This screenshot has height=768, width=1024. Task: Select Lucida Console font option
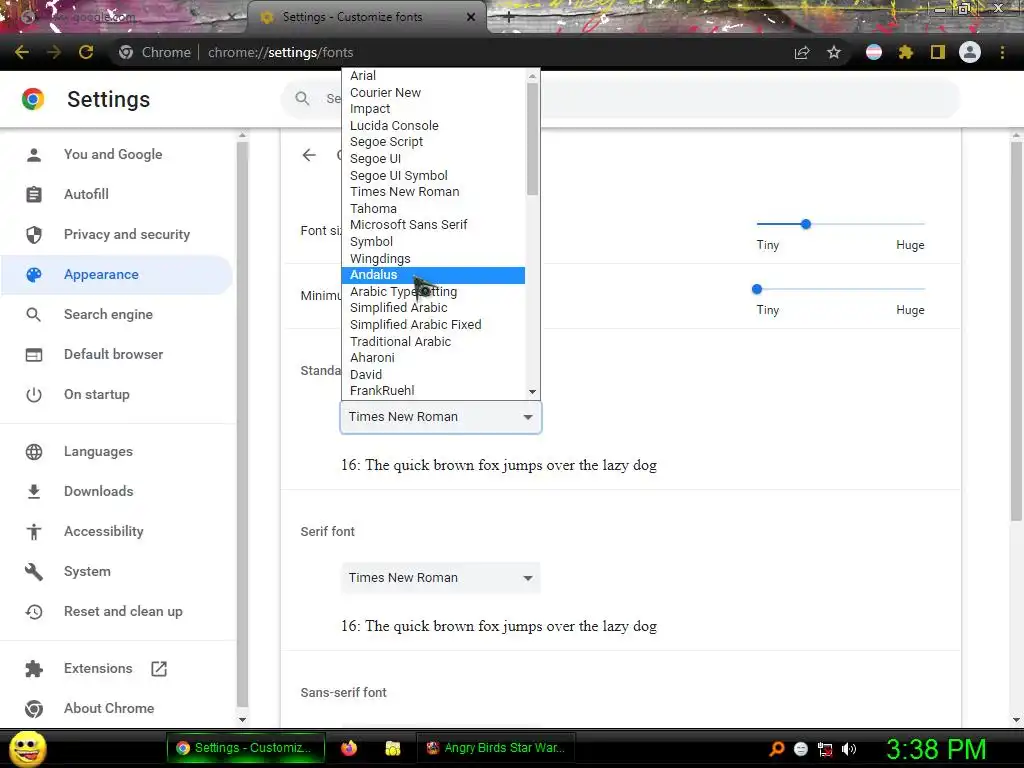tap(433, 125)
